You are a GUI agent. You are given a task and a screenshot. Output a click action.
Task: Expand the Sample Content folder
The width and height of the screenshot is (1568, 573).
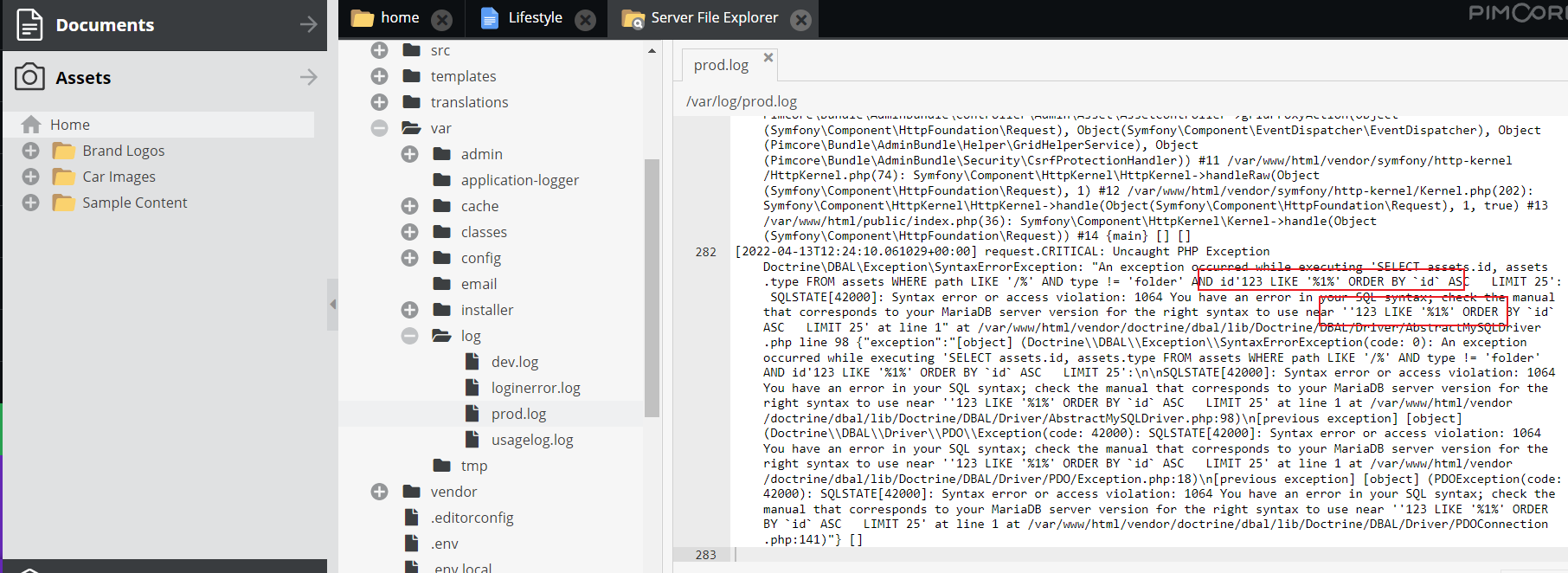coord(30,203)
